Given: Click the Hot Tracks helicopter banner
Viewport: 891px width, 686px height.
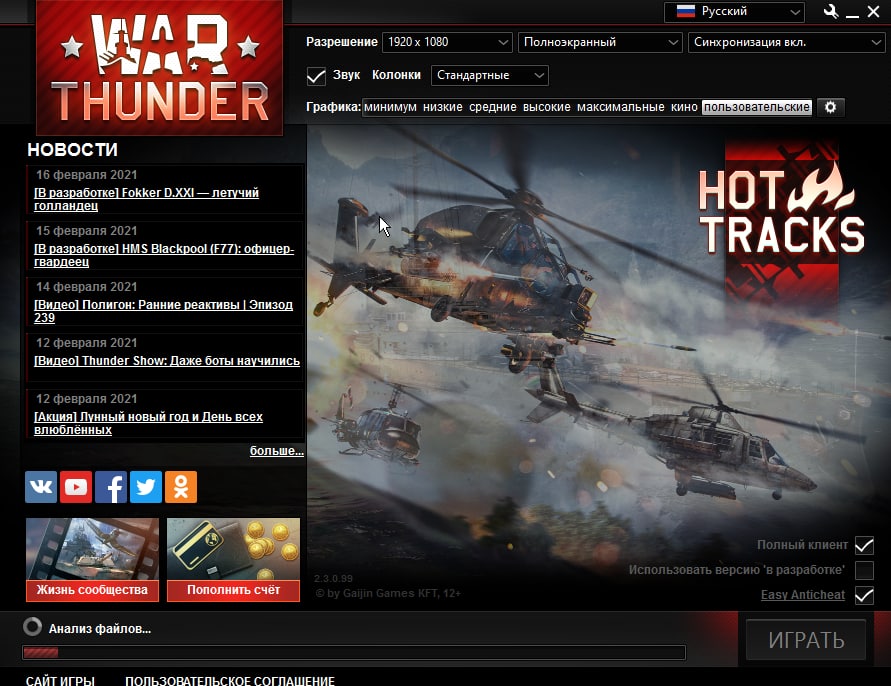Looking at the screenshot, I should pos(599,368).
